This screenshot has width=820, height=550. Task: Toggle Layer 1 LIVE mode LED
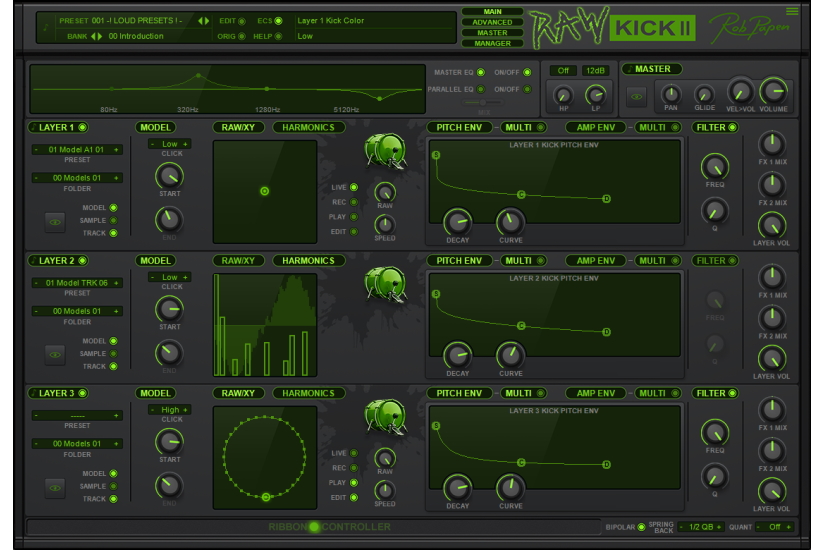[354, 187]
